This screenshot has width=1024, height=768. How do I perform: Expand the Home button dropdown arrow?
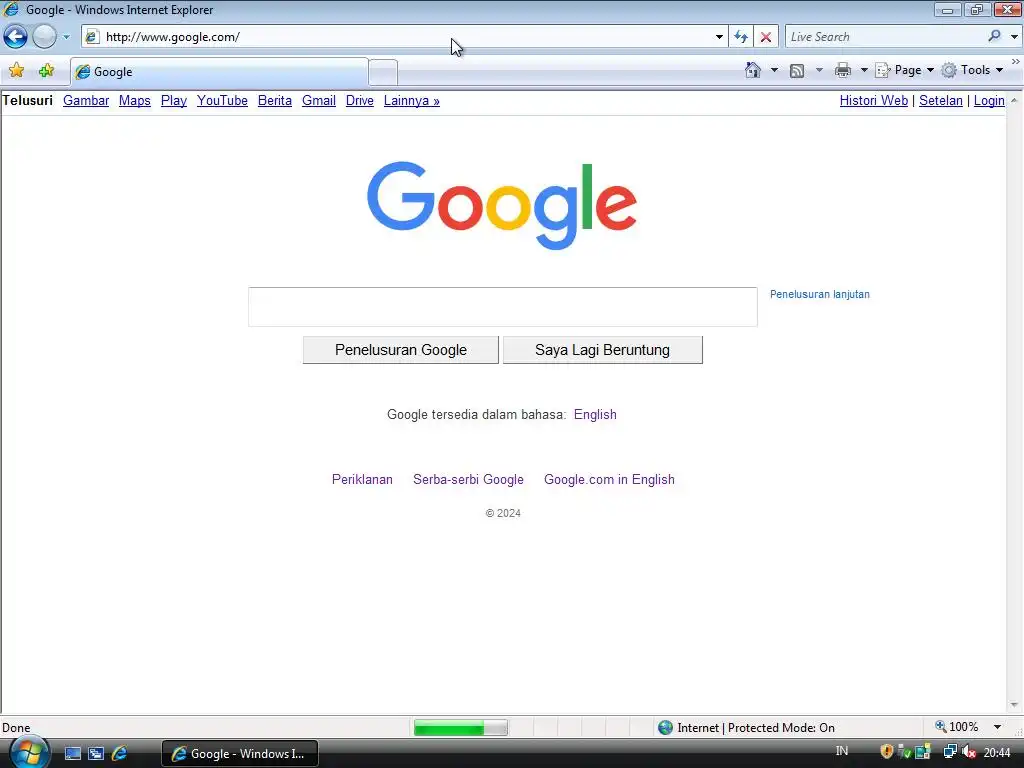(775, 70)
